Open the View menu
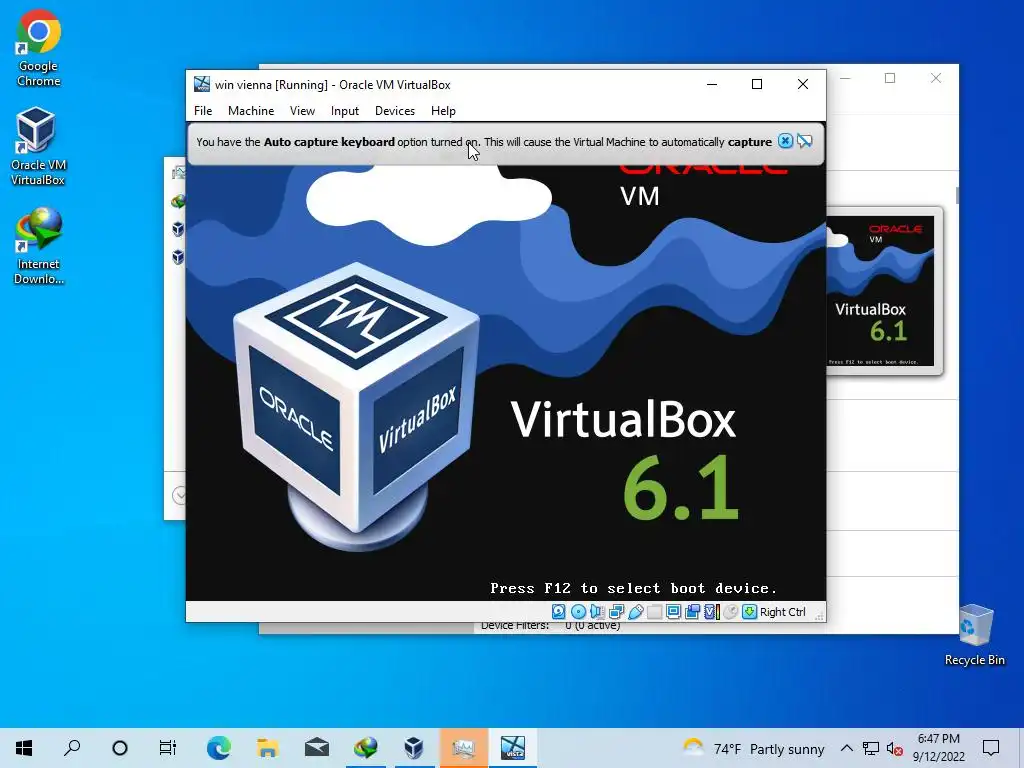This screenshot has width=1024, height=768. [x=302, y=111]
